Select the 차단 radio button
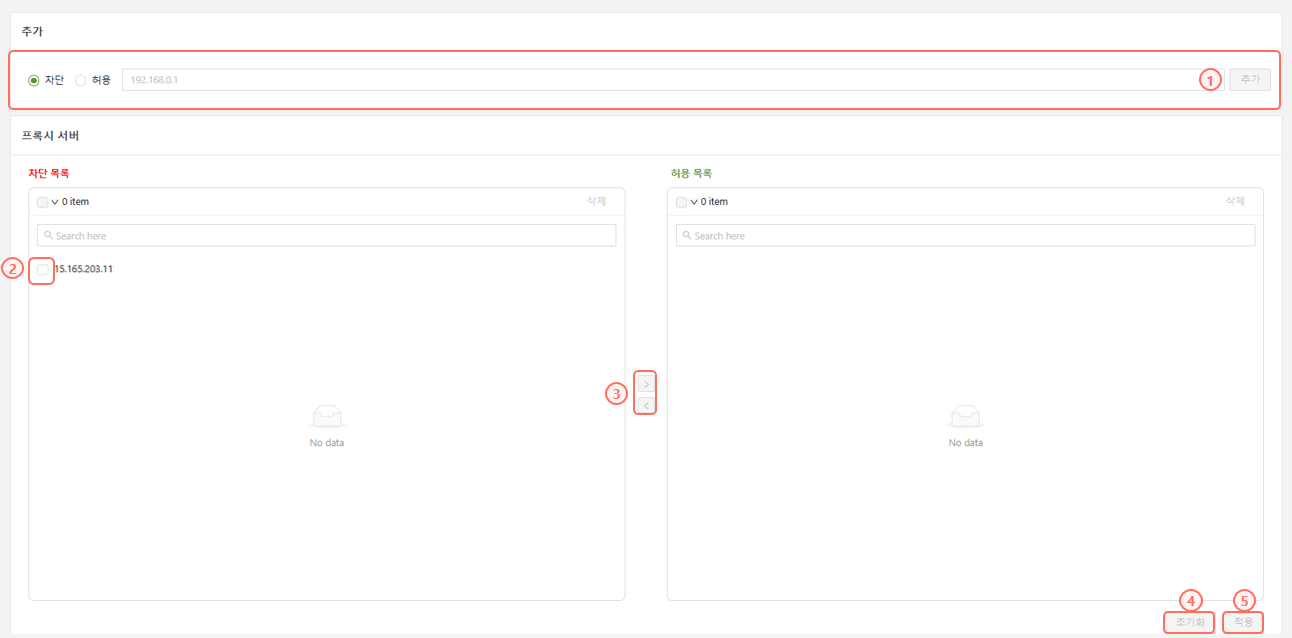This screenshot has width=1292, height=638. (x=34, y=80)
